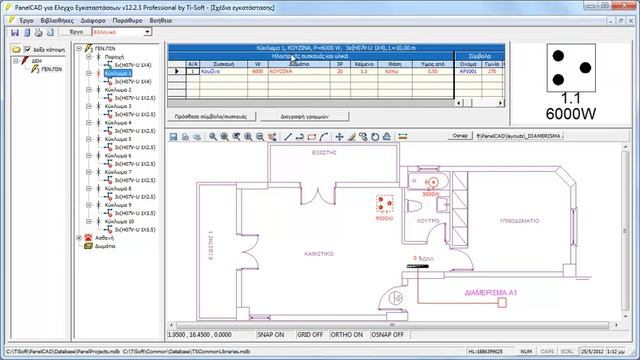Select Κύκλωμα 6 in the tree
This screenshot has width=640, height=360.
(118, 156)
